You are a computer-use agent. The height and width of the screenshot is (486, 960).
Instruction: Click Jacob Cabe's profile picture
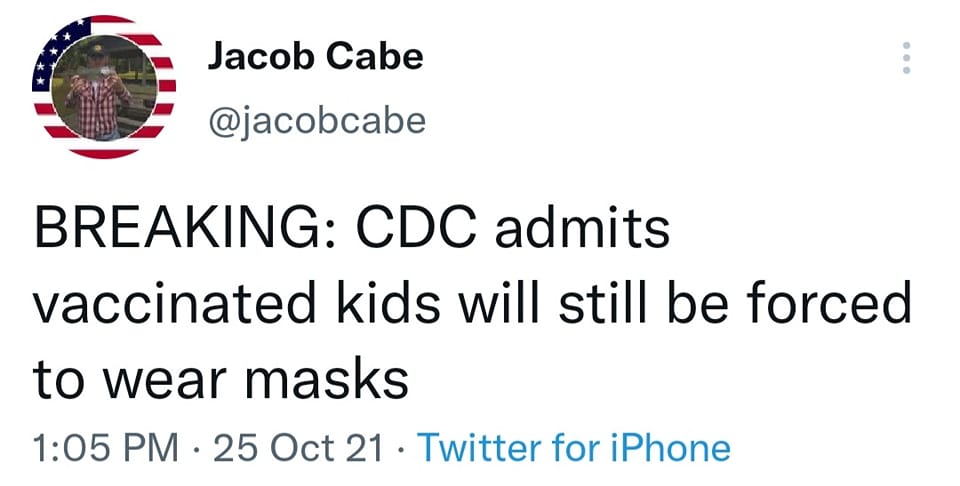(104, 86)
